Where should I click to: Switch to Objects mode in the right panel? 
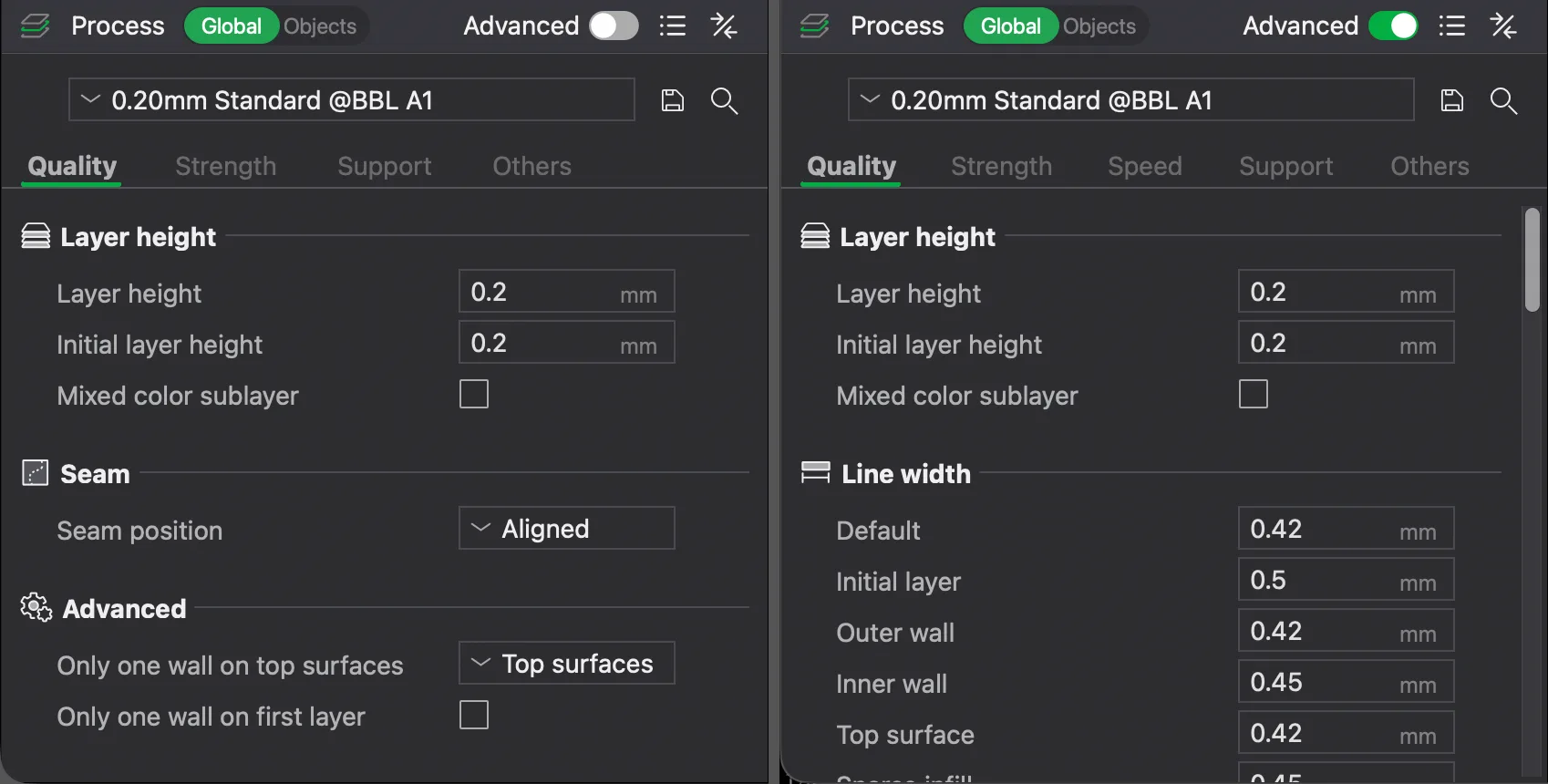[x=1099, y=26]
